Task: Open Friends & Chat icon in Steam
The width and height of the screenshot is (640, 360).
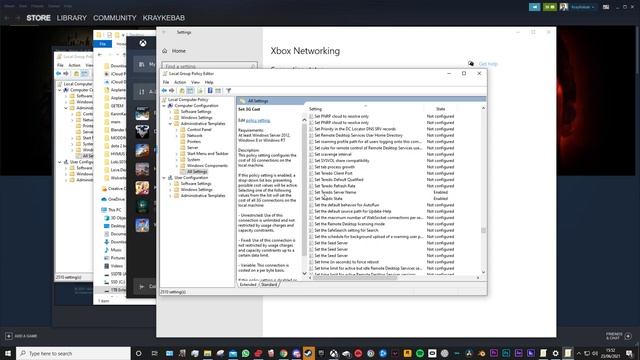Action: (x=628, y=336)
